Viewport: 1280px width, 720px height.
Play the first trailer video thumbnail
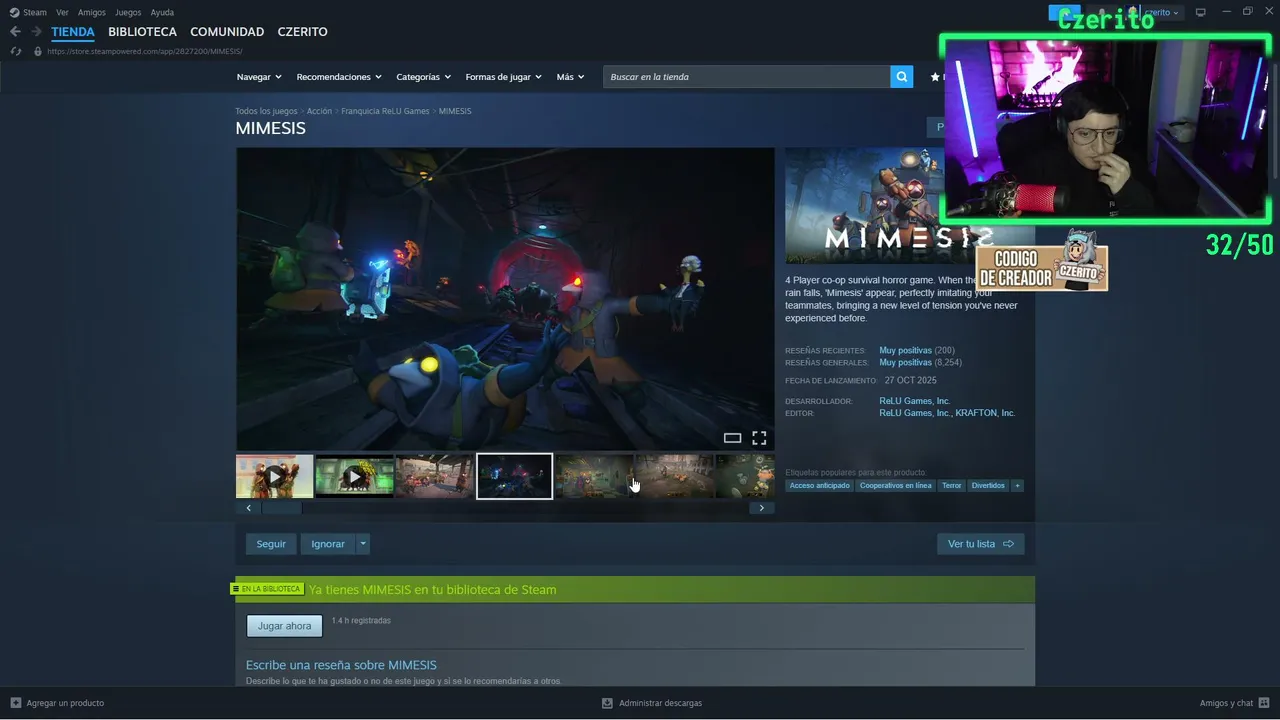(274, 477)
